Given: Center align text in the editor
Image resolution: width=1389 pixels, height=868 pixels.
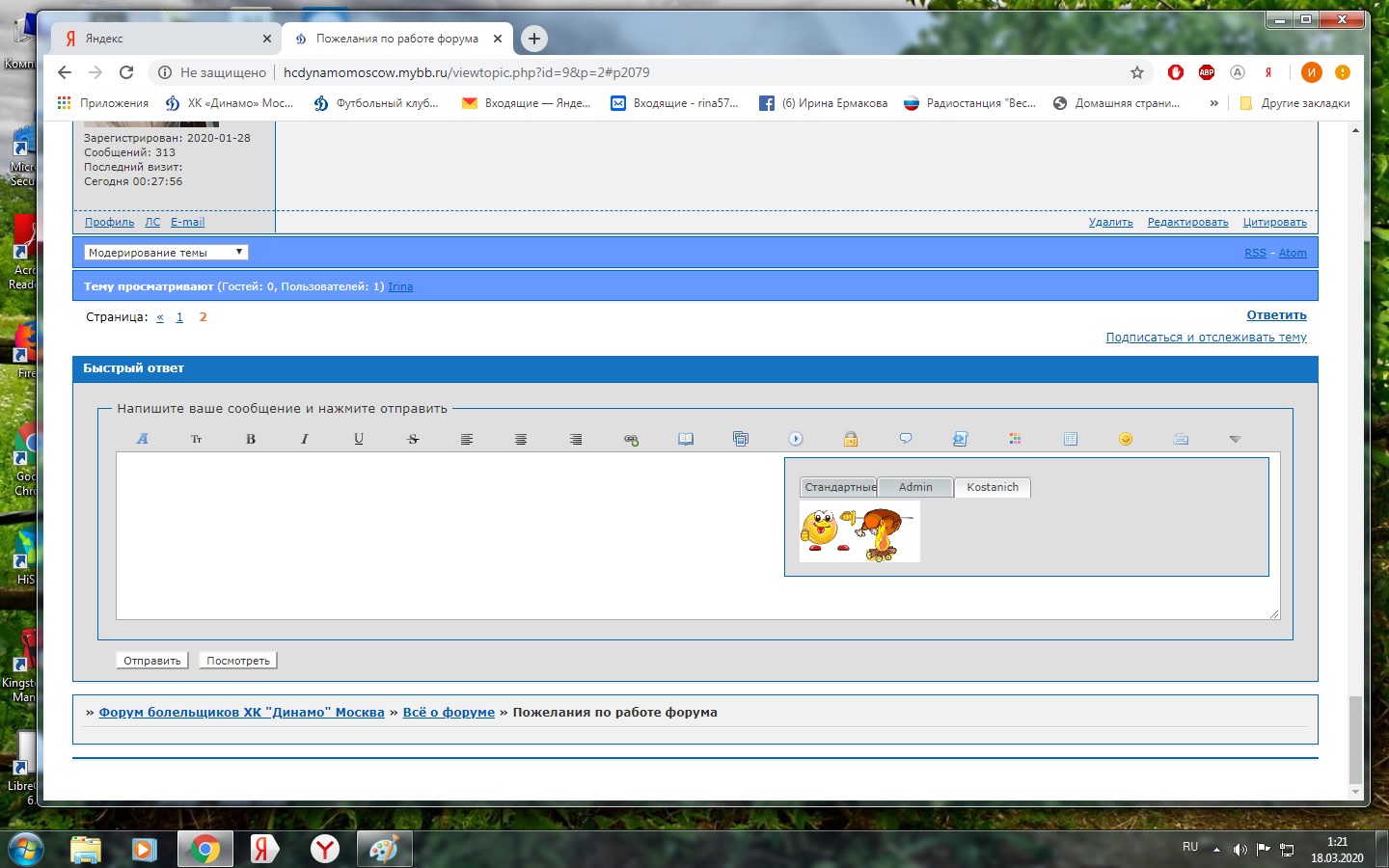Looking at the screenshot, I should coord(521,439).
